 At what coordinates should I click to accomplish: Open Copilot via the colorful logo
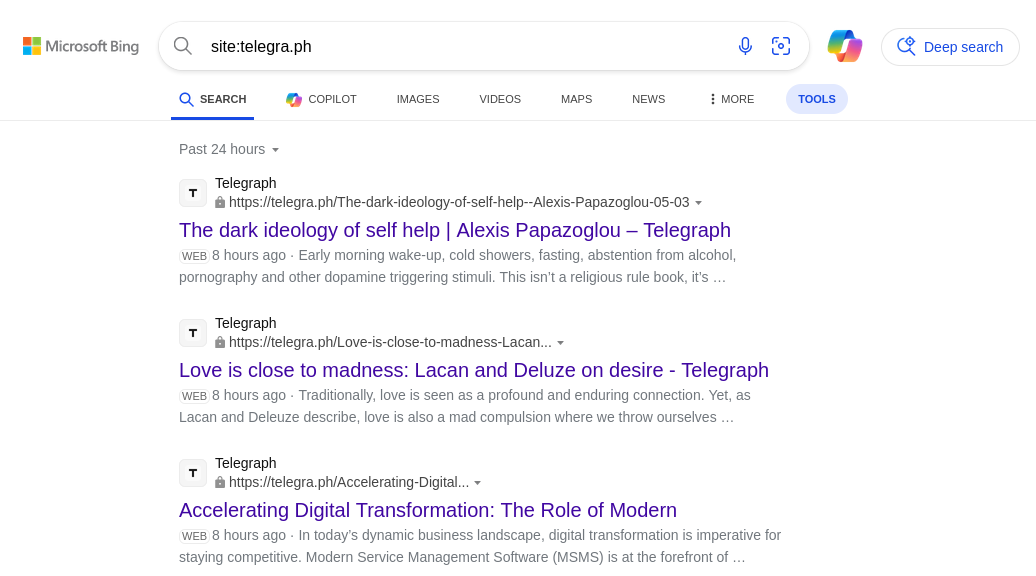(x=845, y=46)
